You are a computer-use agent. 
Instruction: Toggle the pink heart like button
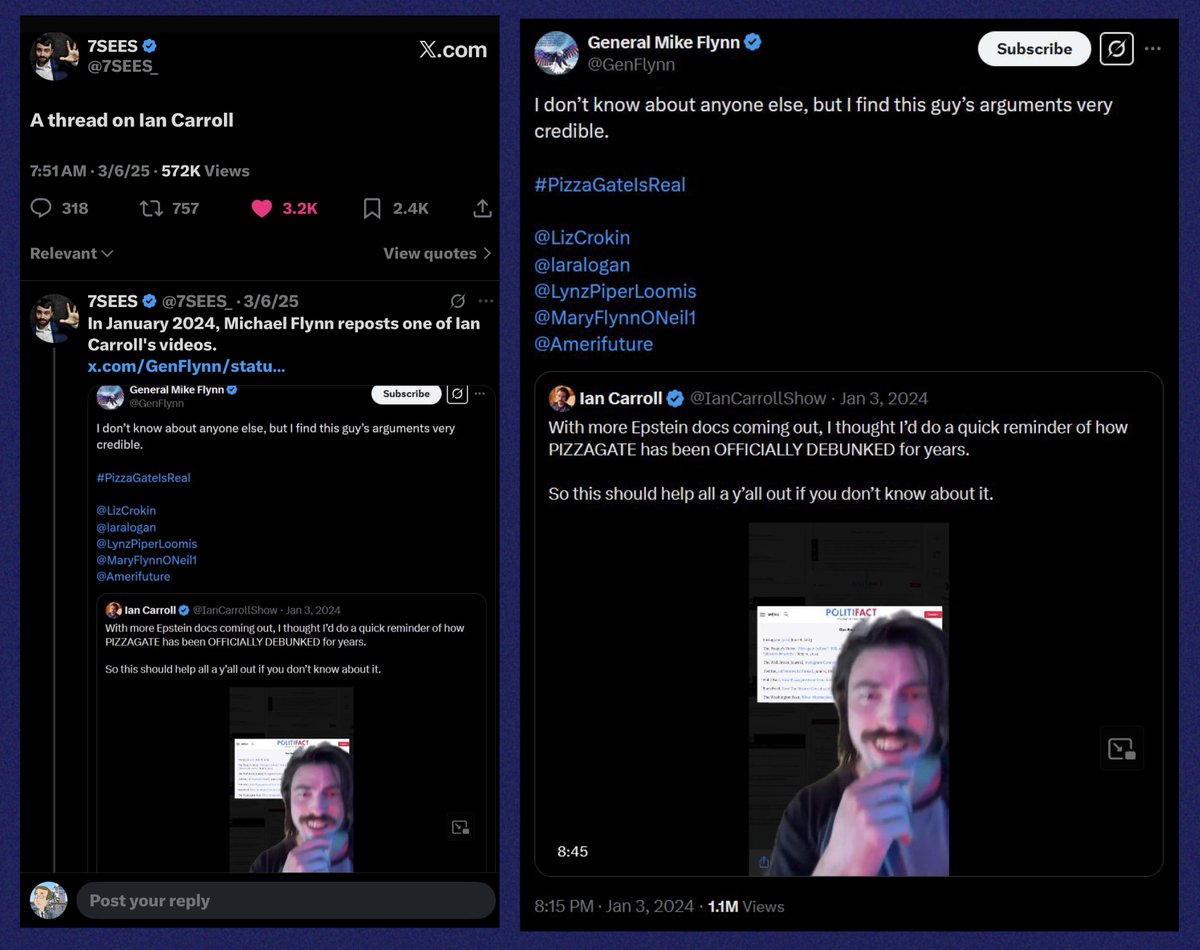click(262, 208)
